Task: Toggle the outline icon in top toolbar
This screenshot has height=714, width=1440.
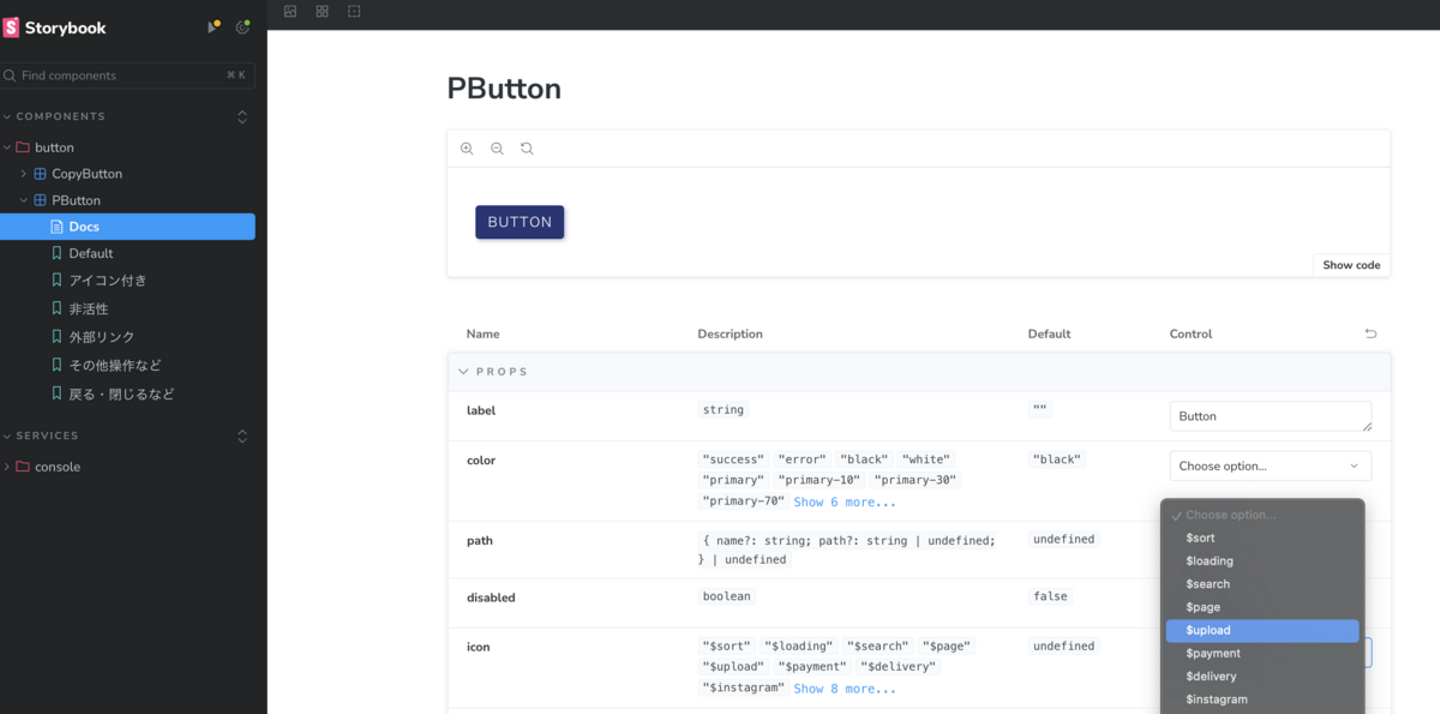Action: (x=354, y=12)
